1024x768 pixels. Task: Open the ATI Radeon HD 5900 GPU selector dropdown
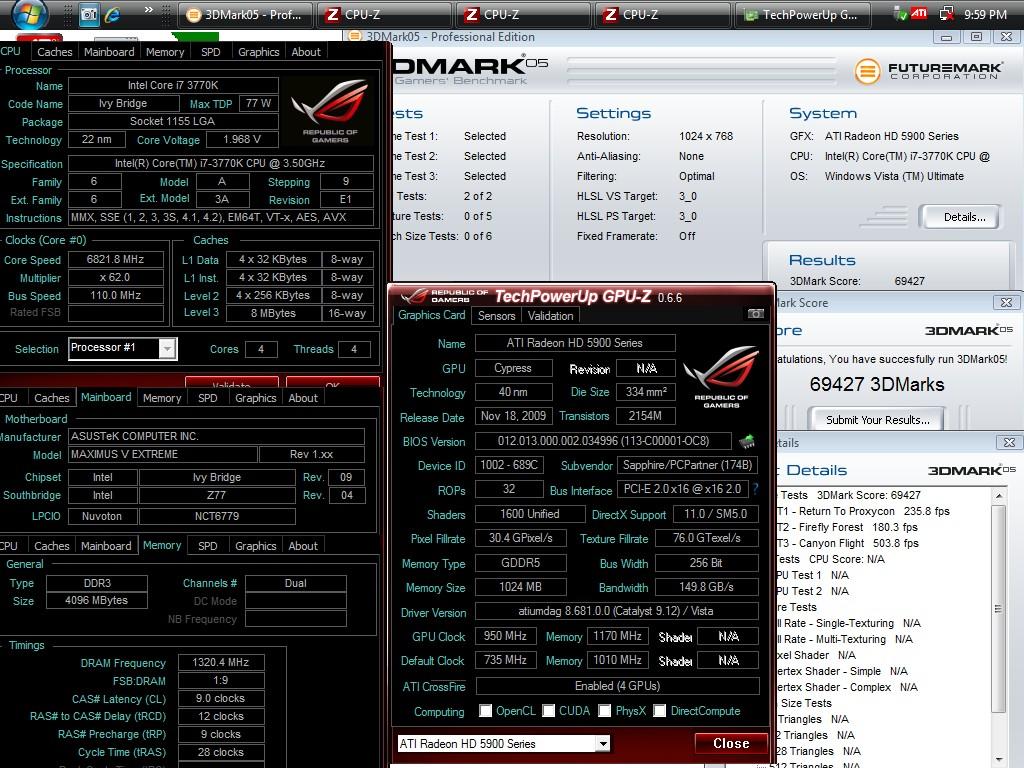pyautogui.click(x=603, y=743)
